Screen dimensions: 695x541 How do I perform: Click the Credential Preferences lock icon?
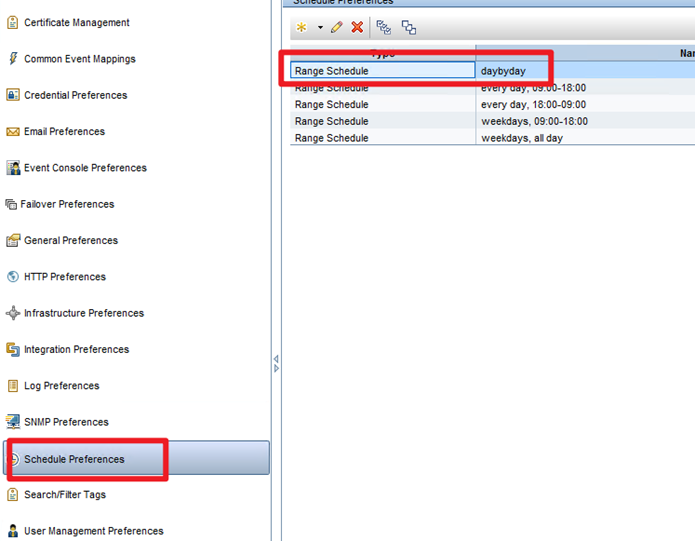click(13, 95)
